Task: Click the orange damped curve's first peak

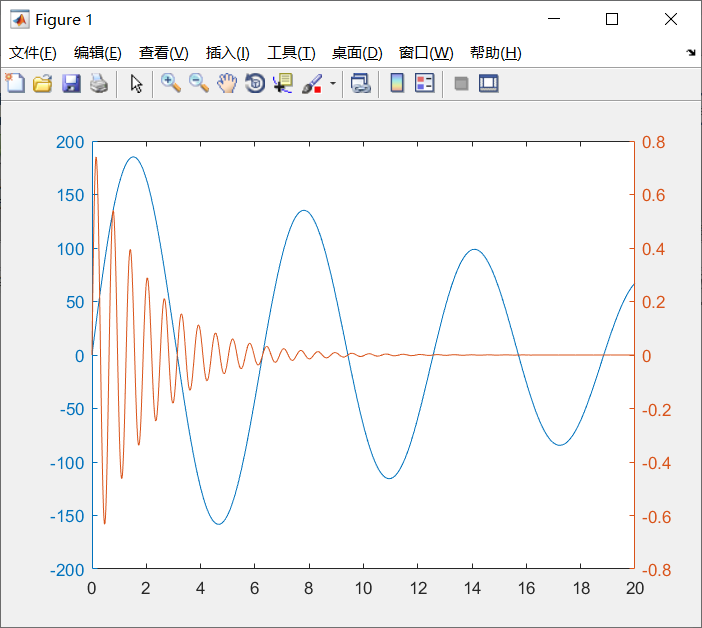Action: click(96, 158)
